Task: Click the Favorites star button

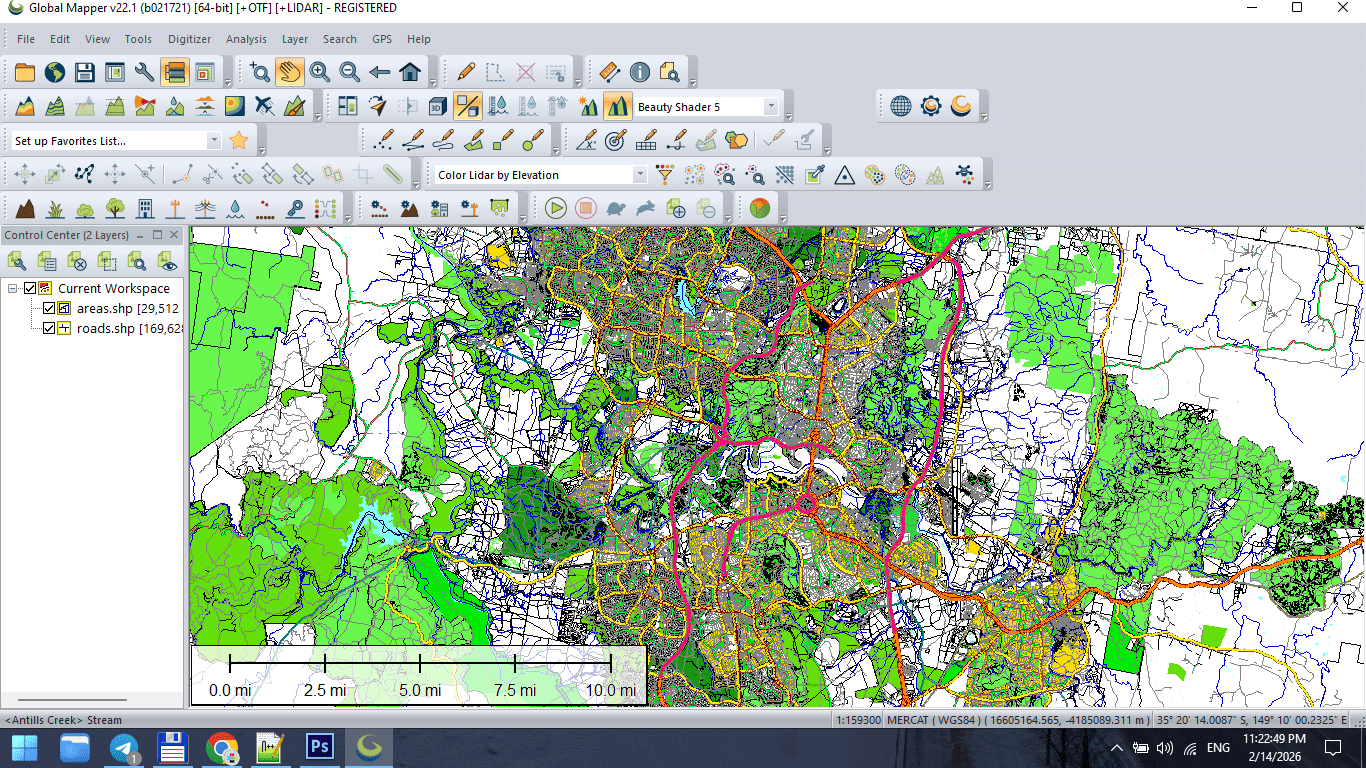Action: [x=239, y=141]
